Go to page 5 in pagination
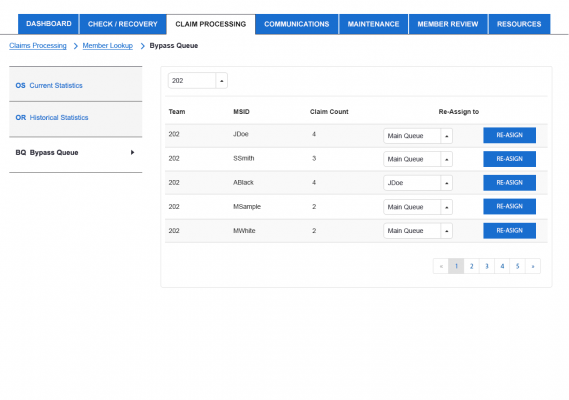Viewport: 569px width, 400px height. point(517,266)
